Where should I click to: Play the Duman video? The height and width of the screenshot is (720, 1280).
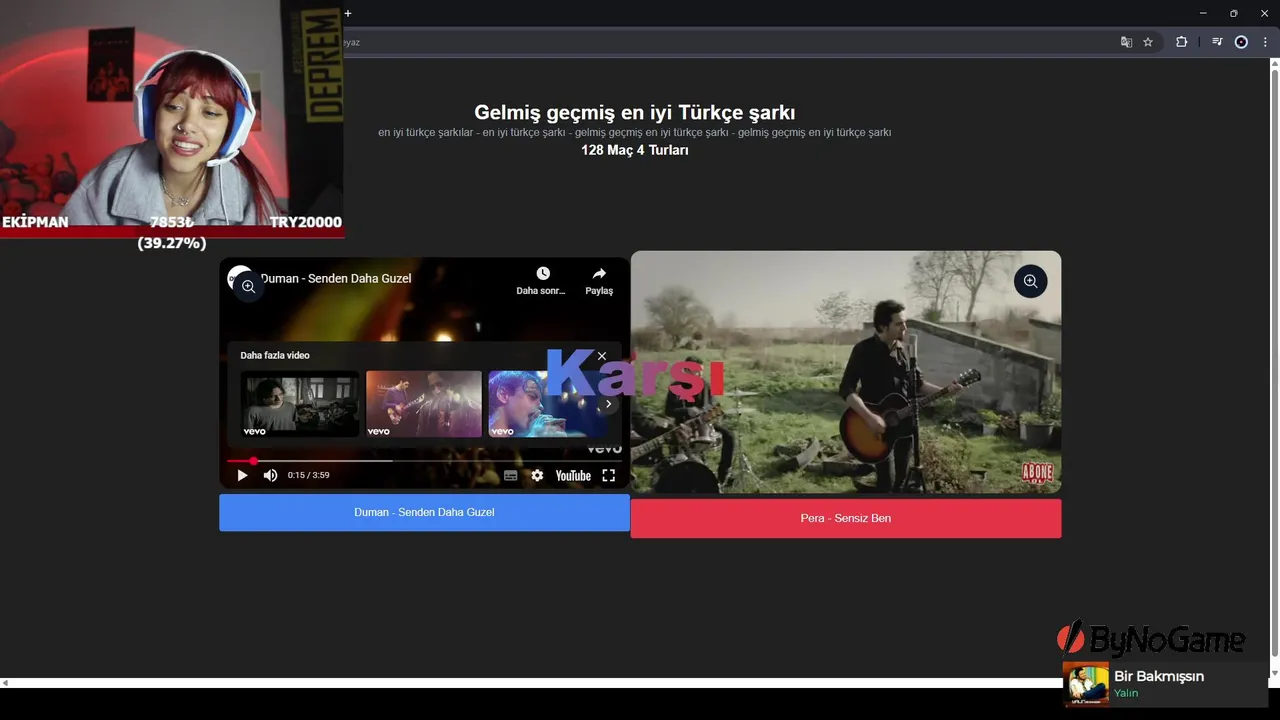(242, 476)
